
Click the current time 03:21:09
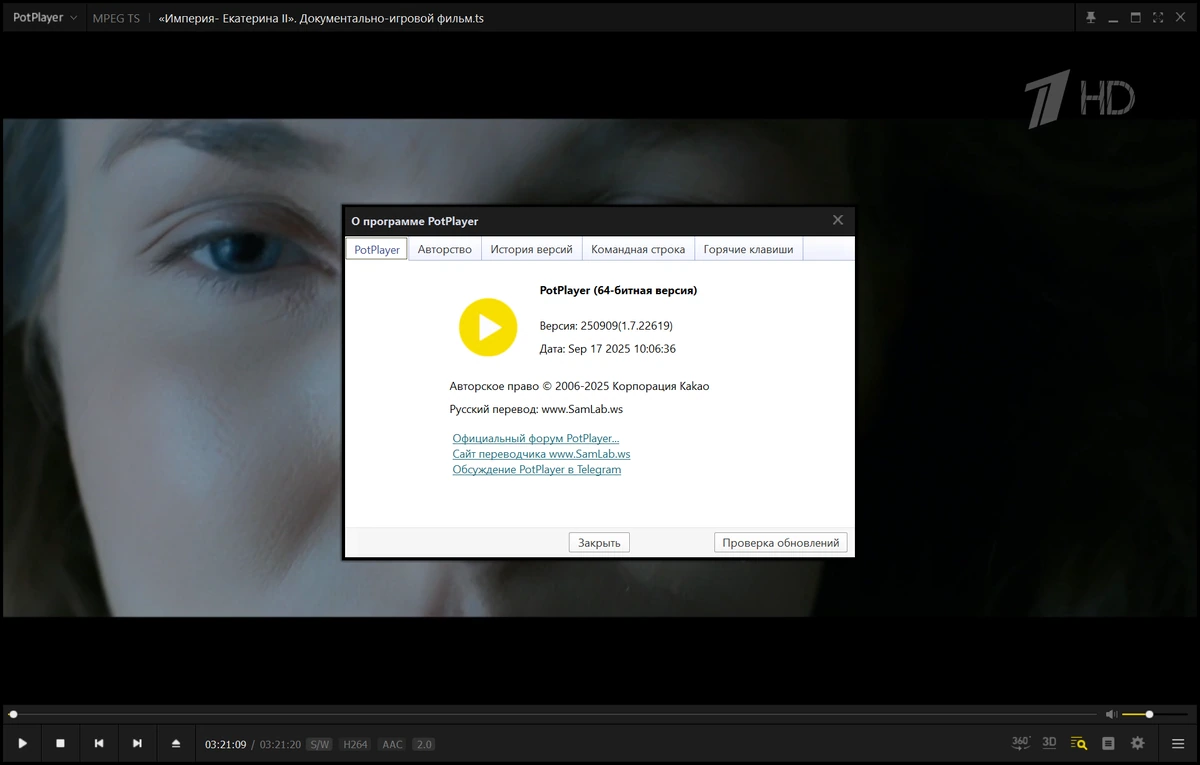point(226,744)
